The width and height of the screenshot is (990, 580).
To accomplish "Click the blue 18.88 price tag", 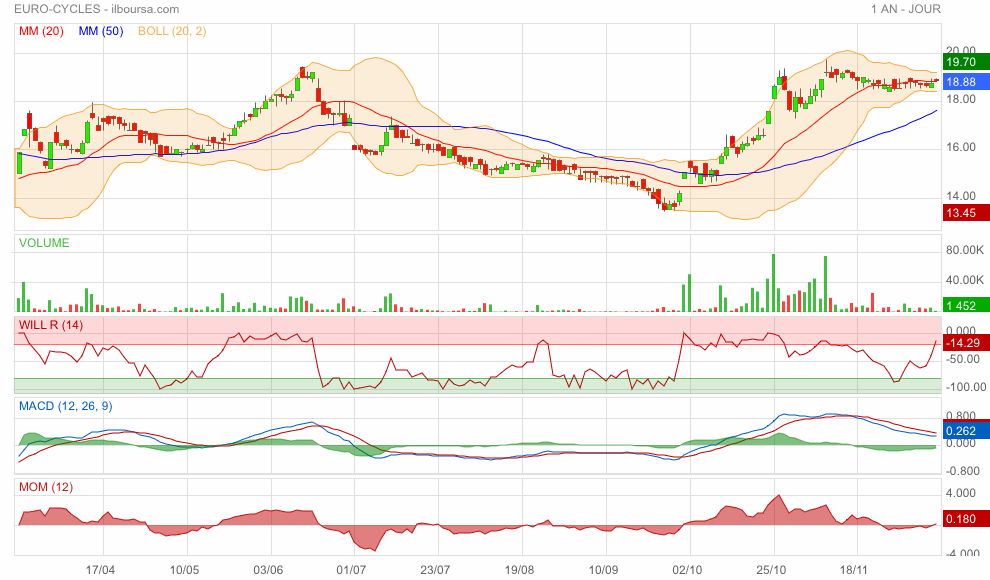I will [965, 81].
